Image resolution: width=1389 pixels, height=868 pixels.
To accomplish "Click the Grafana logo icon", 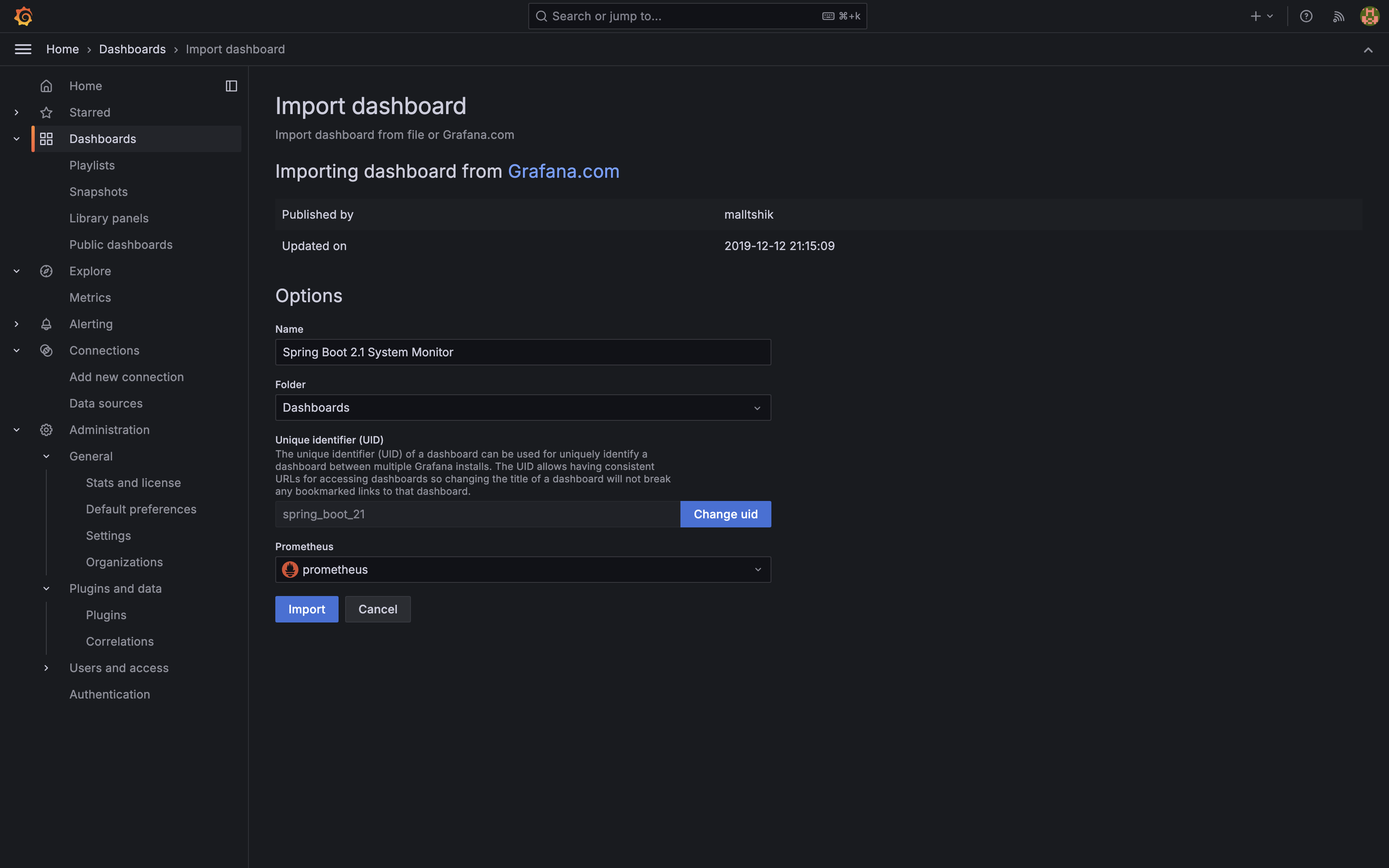I will click(x=23, y=16).
